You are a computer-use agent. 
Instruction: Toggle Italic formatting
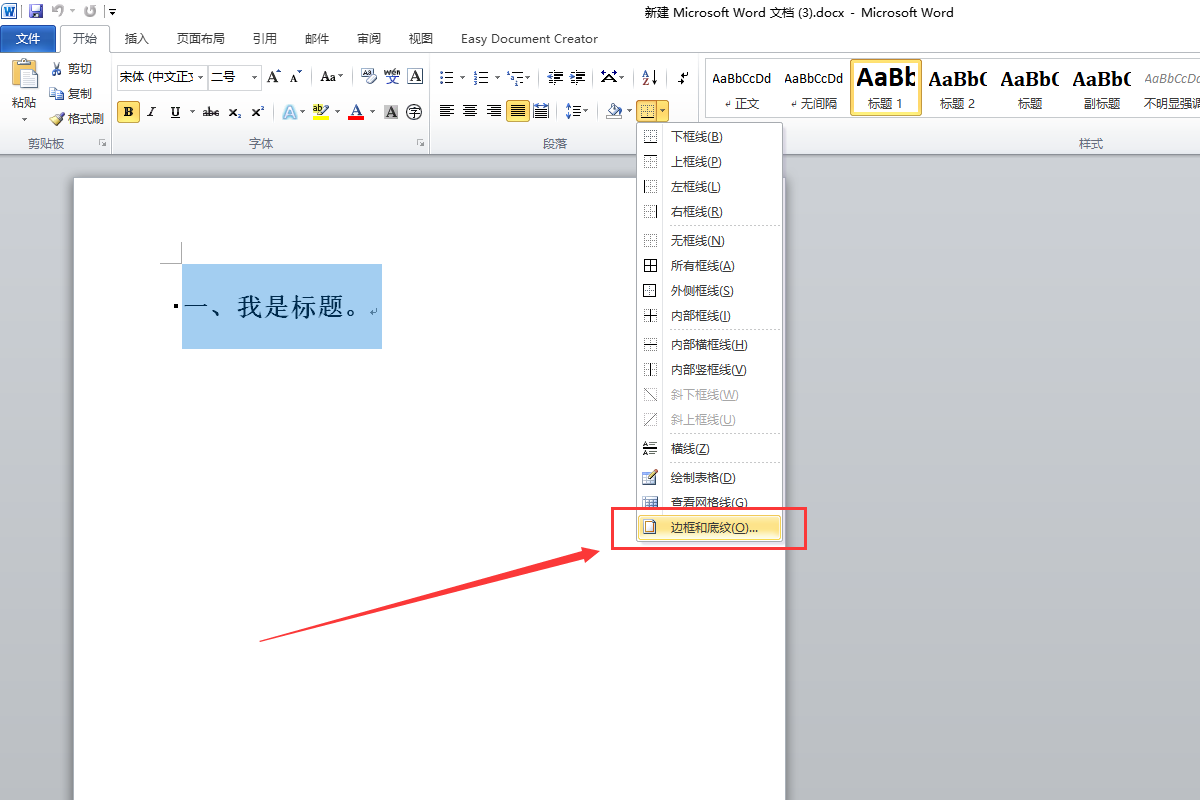(152, 112)
